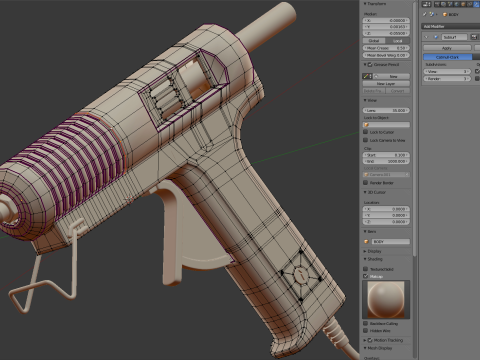This screenshot has width=480, height=360.
Task: Collapse the 3D Cursor panel
Action: coord(365,192)
